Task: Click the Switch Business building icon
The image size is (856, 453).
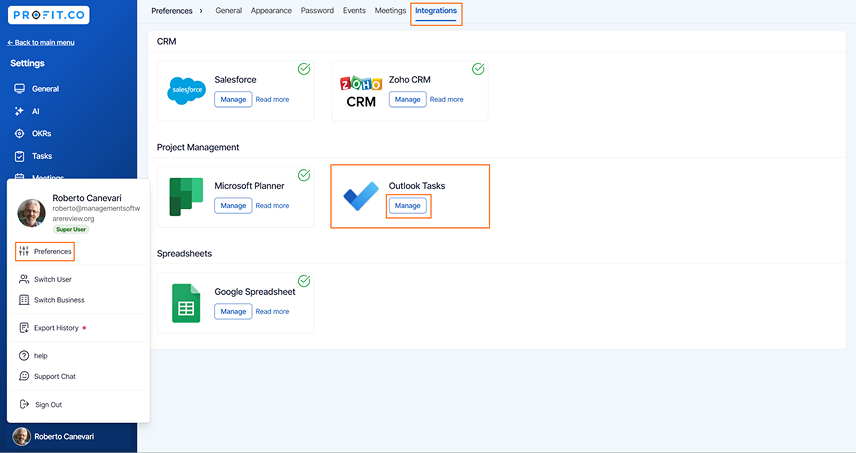Action: tap(24, 300)
